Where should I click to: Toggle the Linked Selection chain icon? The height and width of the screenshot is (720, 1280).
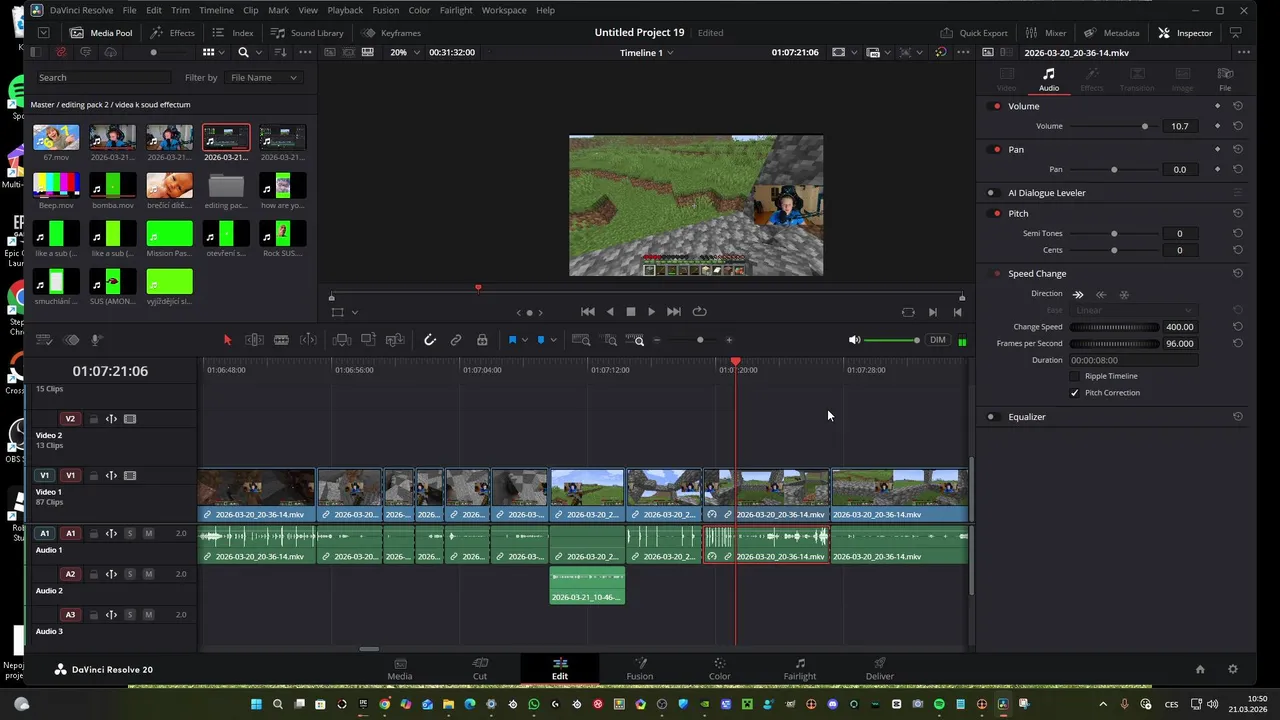(x=456, y=340)
